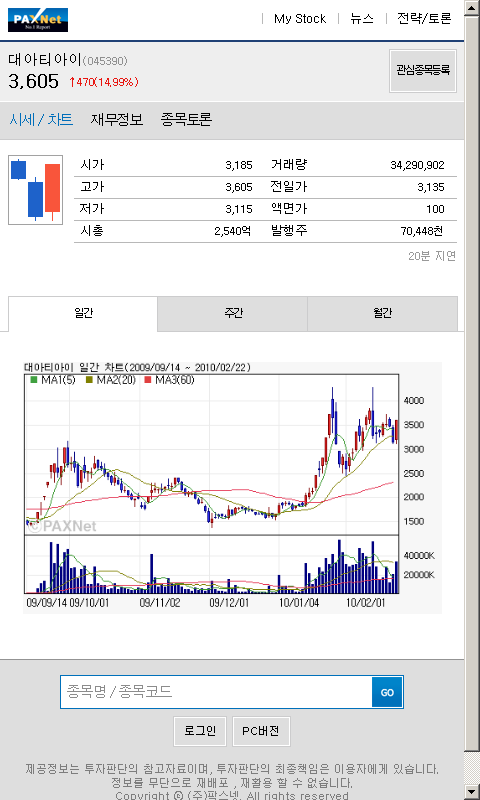Click the change value 470(14.99%)

point(104,82)
